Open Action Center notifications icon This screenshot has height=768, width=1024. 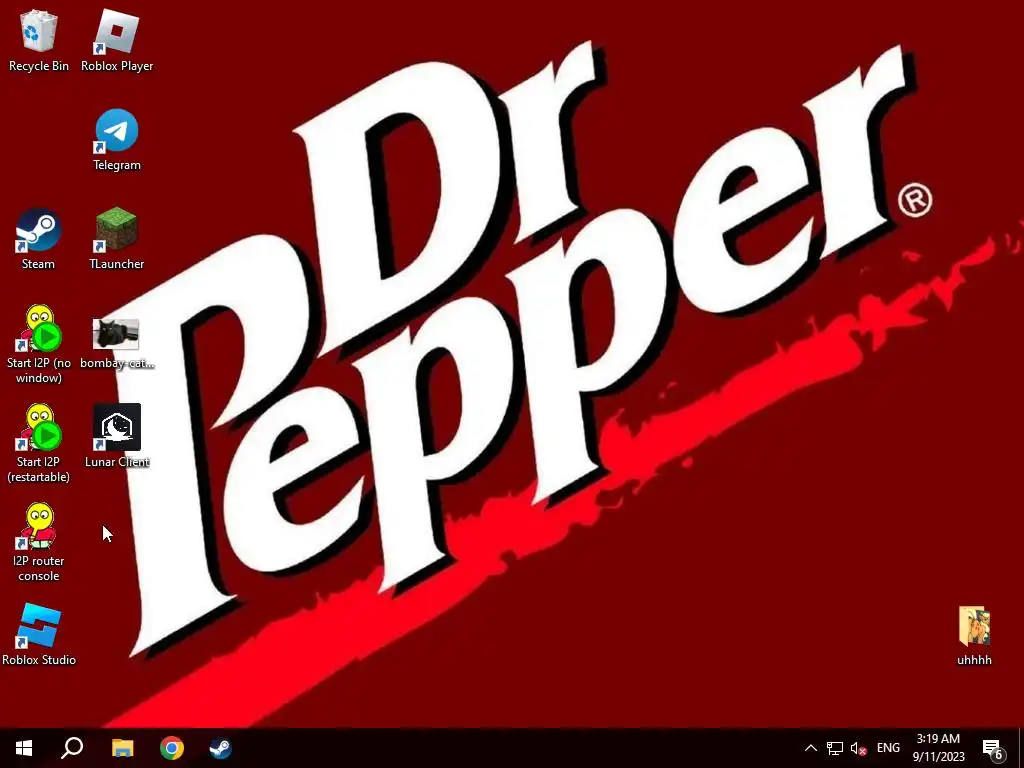993,748
